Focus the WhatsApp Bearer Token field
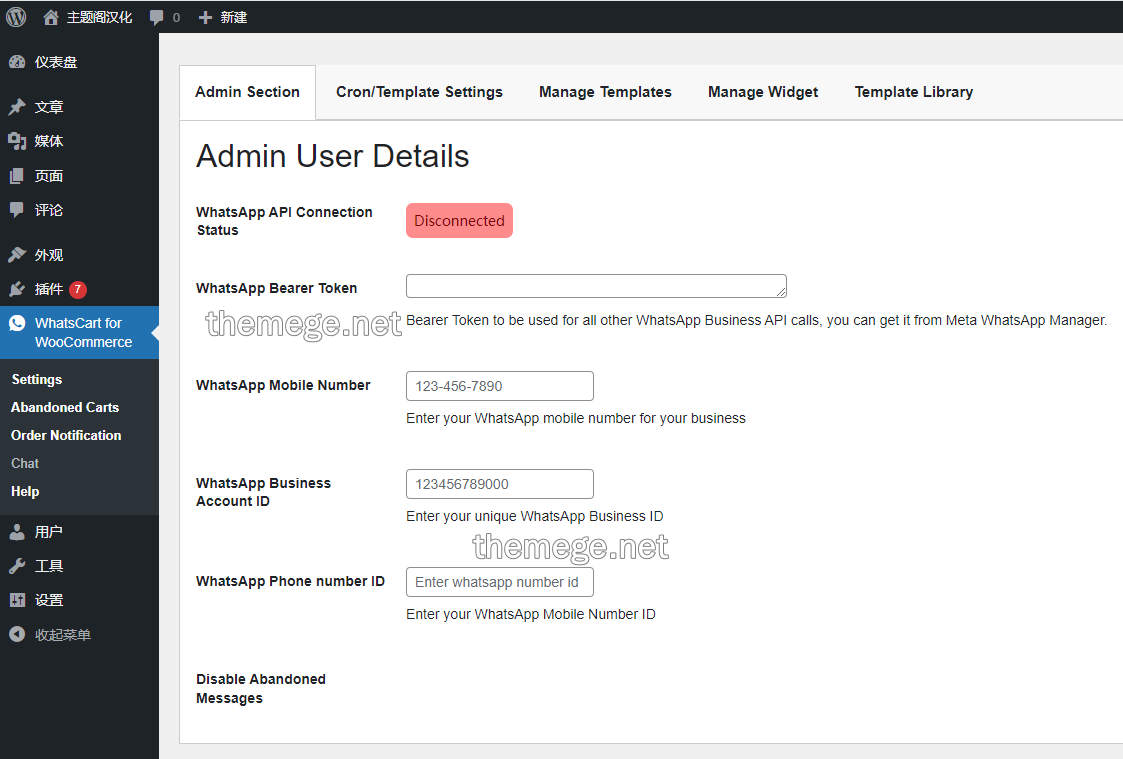The image size is (1123, 759). point(596,286)
